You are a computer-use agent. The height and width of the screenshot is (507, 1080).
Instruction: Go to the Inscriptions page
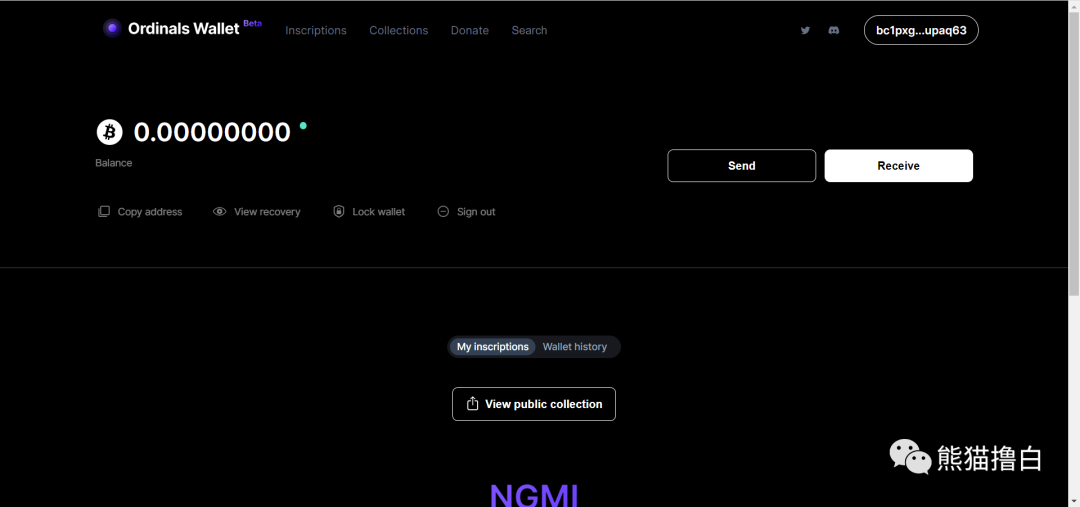[x=316, y=30]
